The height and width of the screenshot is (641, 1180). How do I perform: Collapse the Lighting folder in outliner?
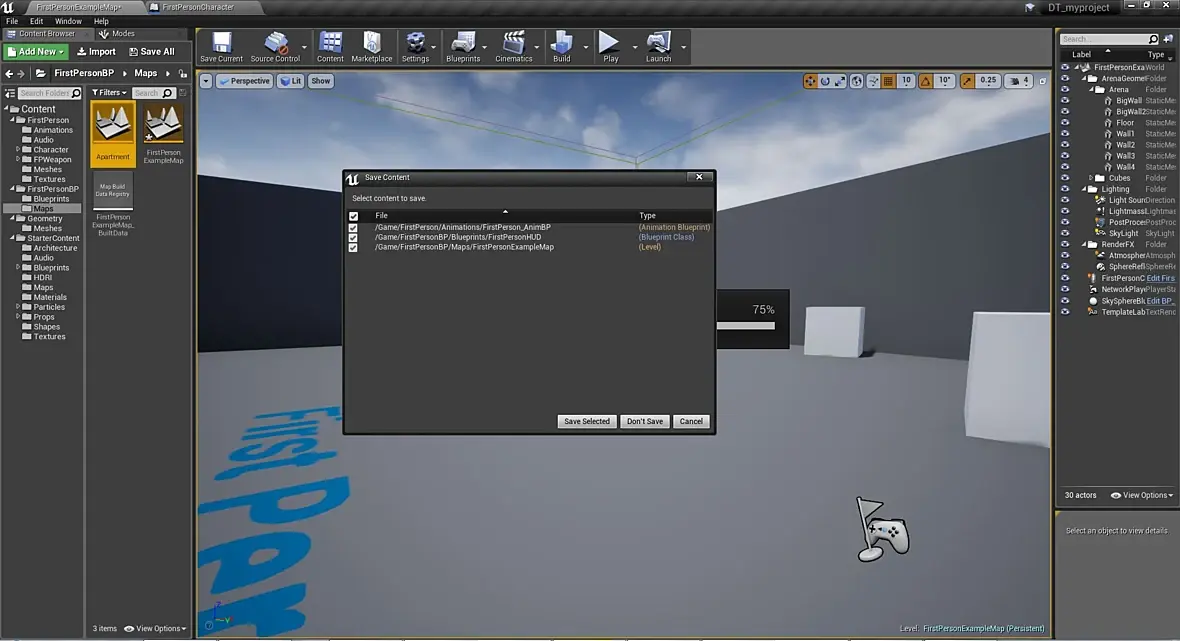(x=1084, y=190)
